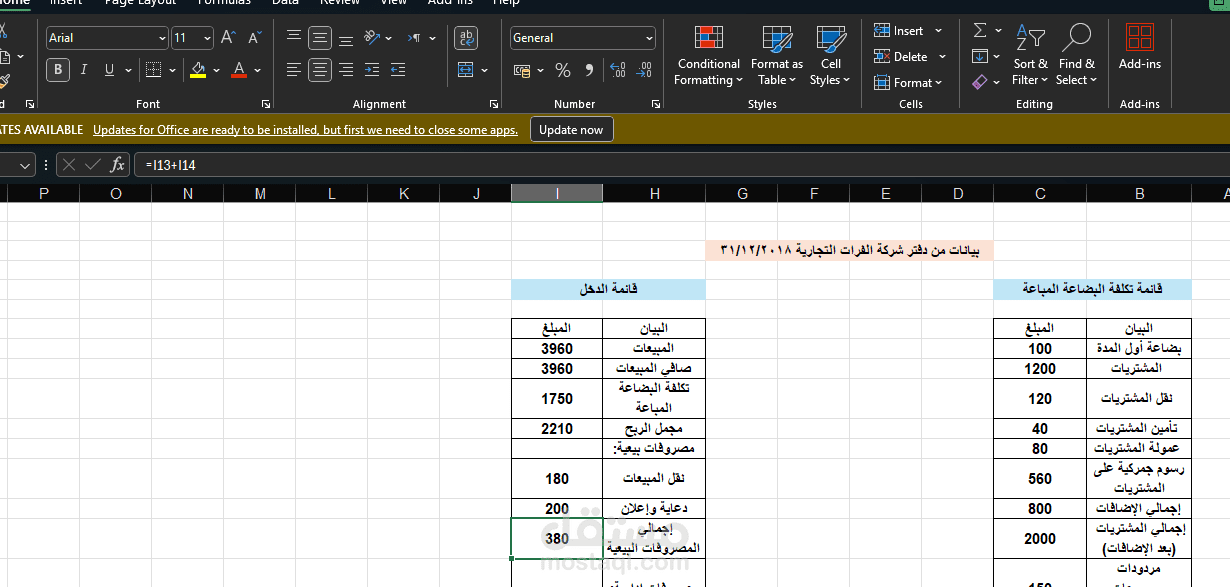
Task: Open the Font dialog launcher
Action: click(265, 104)
